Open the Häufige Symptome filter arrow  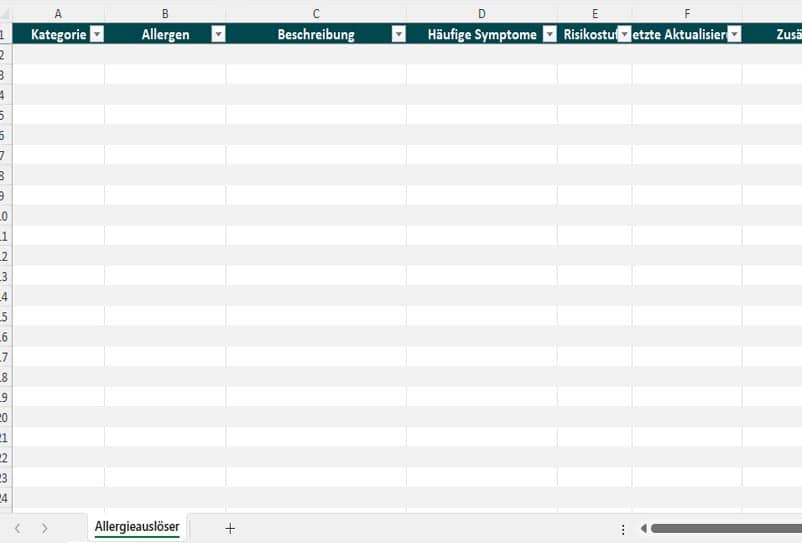coord(549,34)
